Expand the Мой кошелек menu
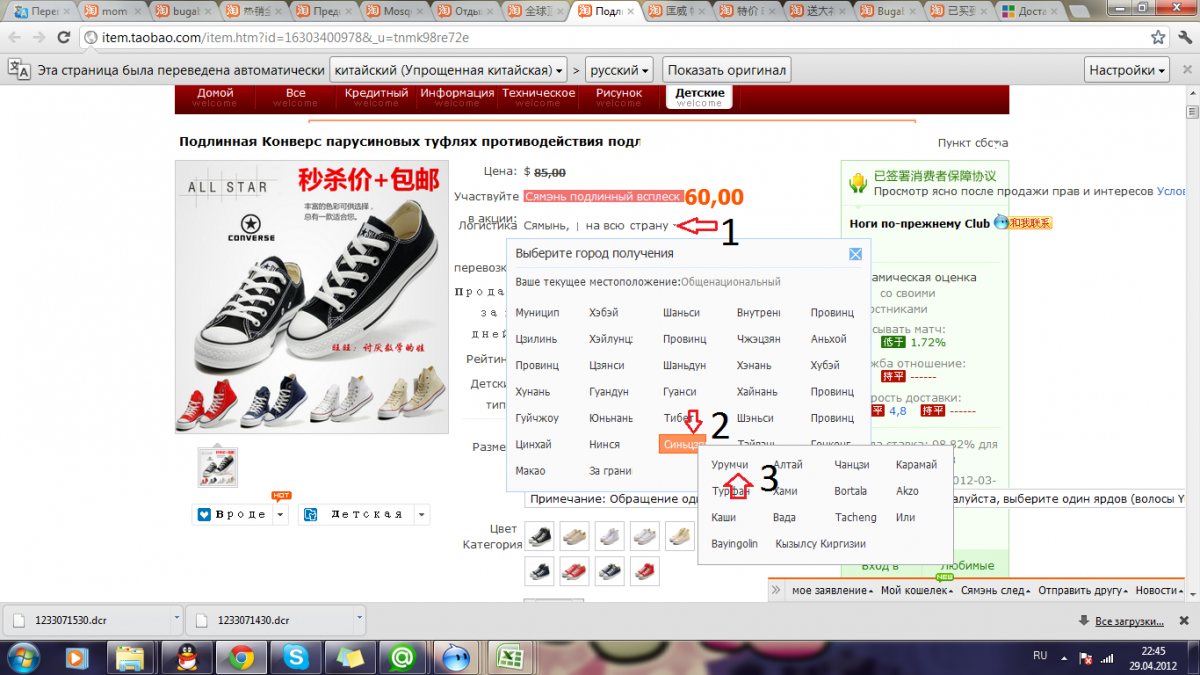 coord(917,590)
